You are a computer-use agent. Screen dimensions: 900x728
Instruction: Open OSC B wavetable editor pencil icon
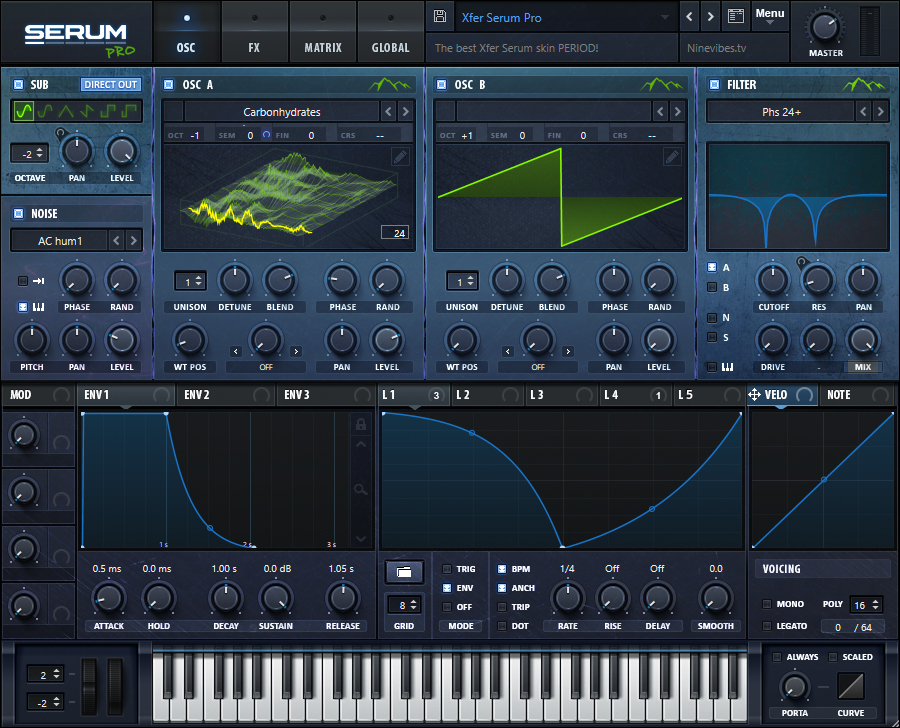[x=672, y=156]
